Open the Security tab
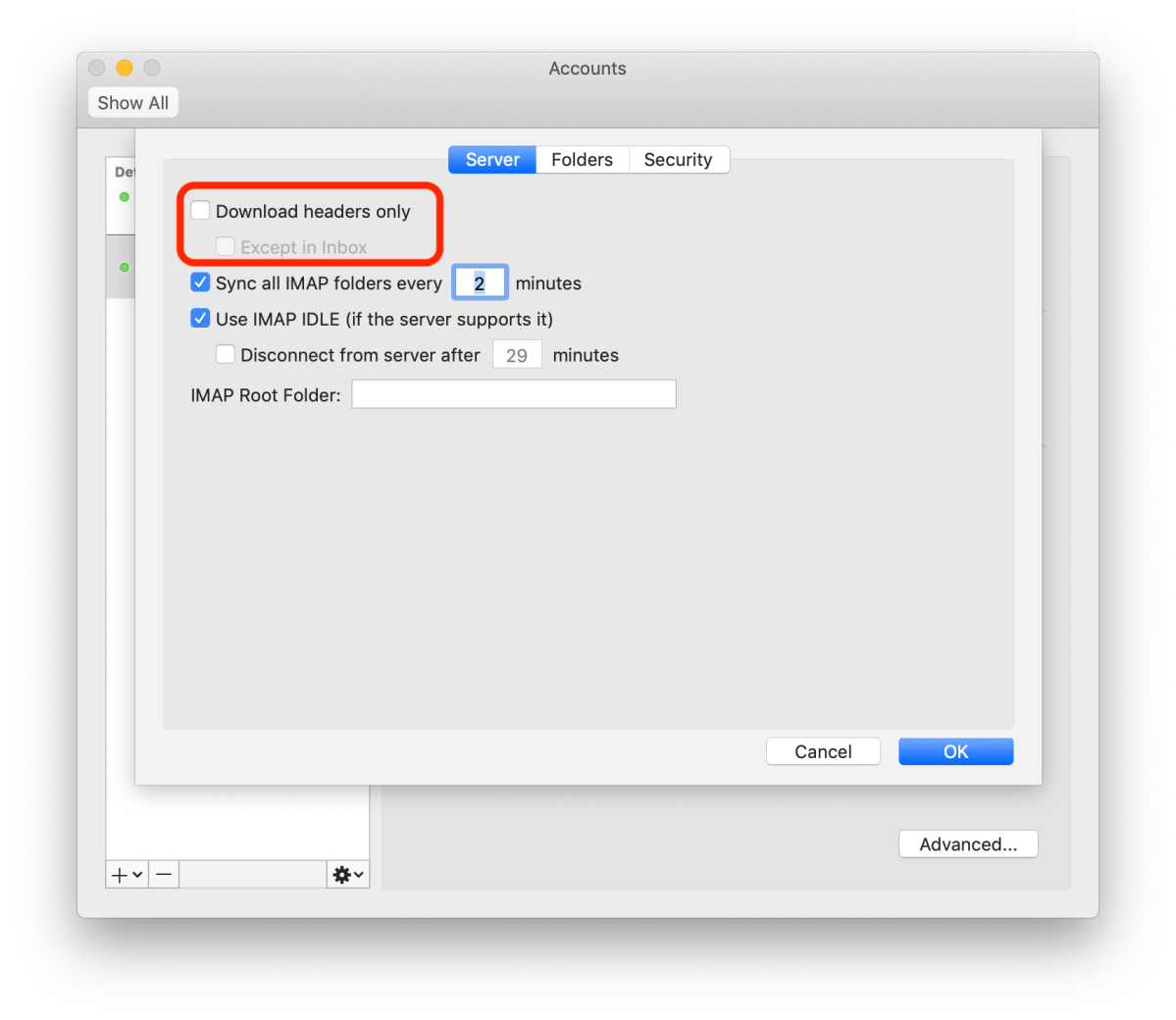This screenshot has height=1020, width=1176. pyautogui.click(x=678, y=160)
